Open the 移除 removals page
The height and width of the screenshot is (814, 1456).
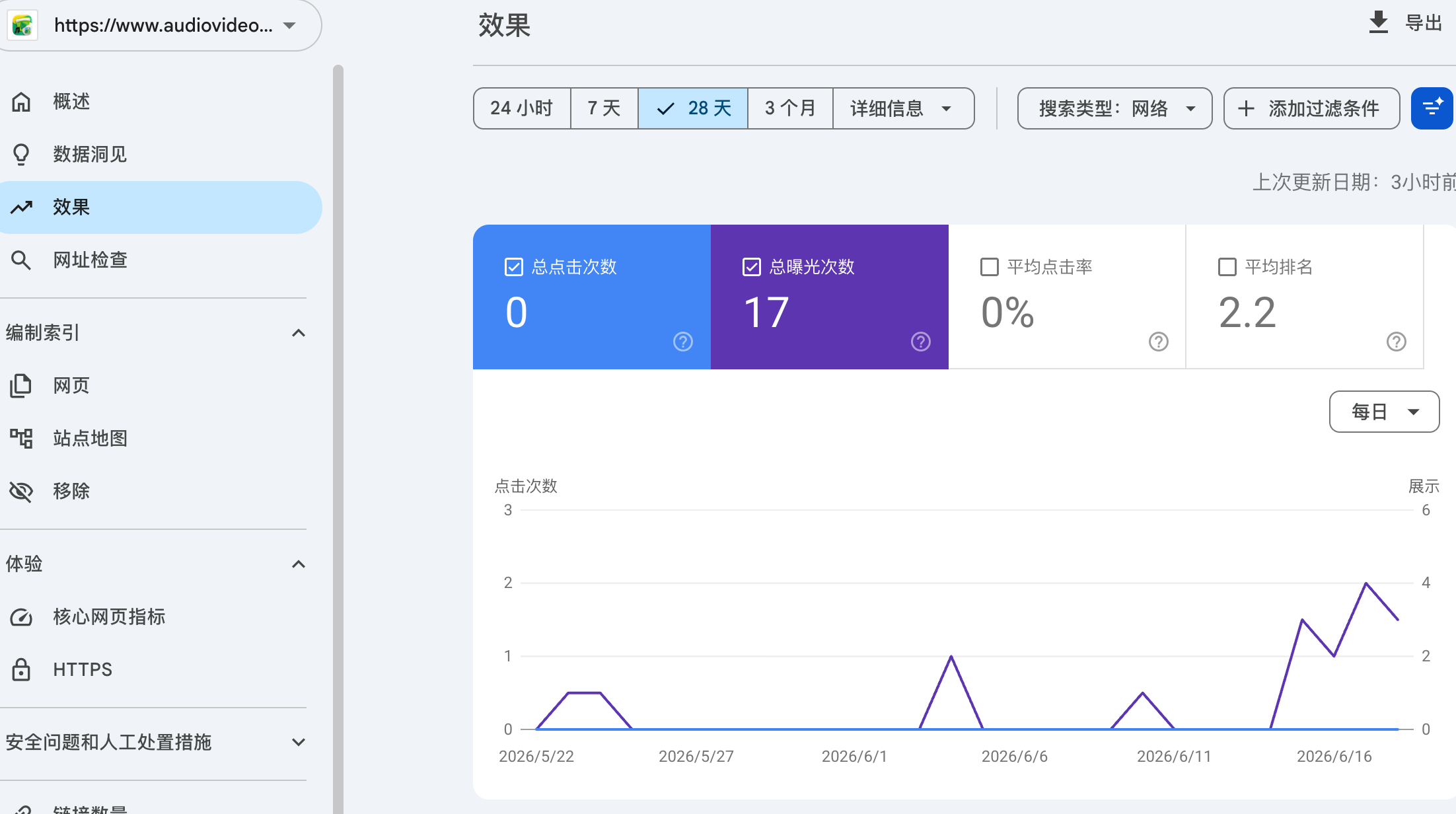click(x=161, y=492)
